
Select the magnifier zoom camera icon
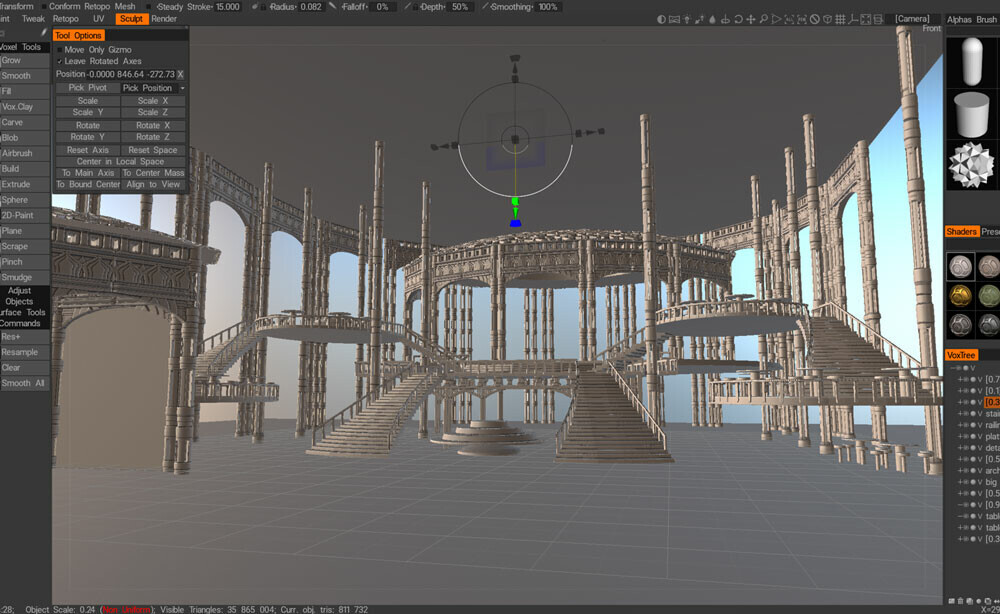click(763, 20)
